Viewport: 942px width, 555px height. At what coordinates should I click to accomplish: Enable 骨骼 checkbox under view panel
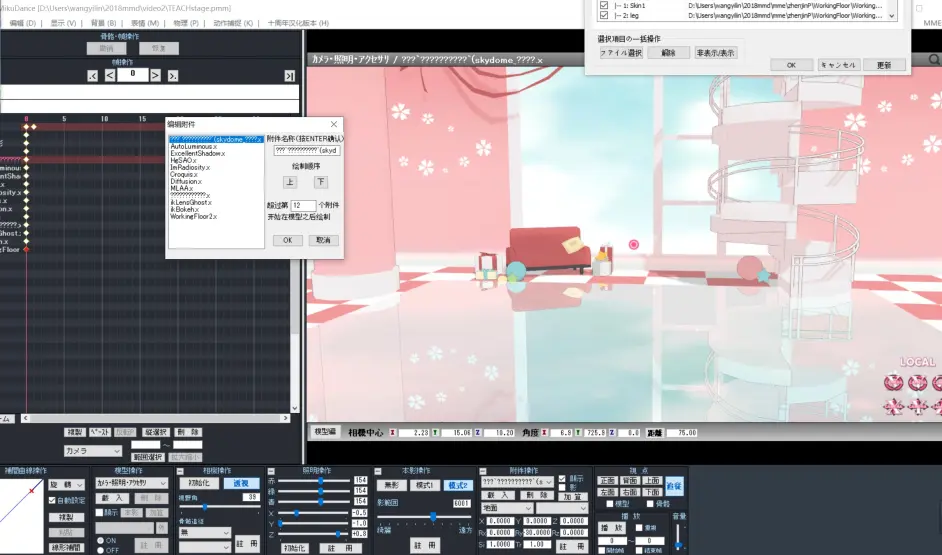[x=649, y=504]
